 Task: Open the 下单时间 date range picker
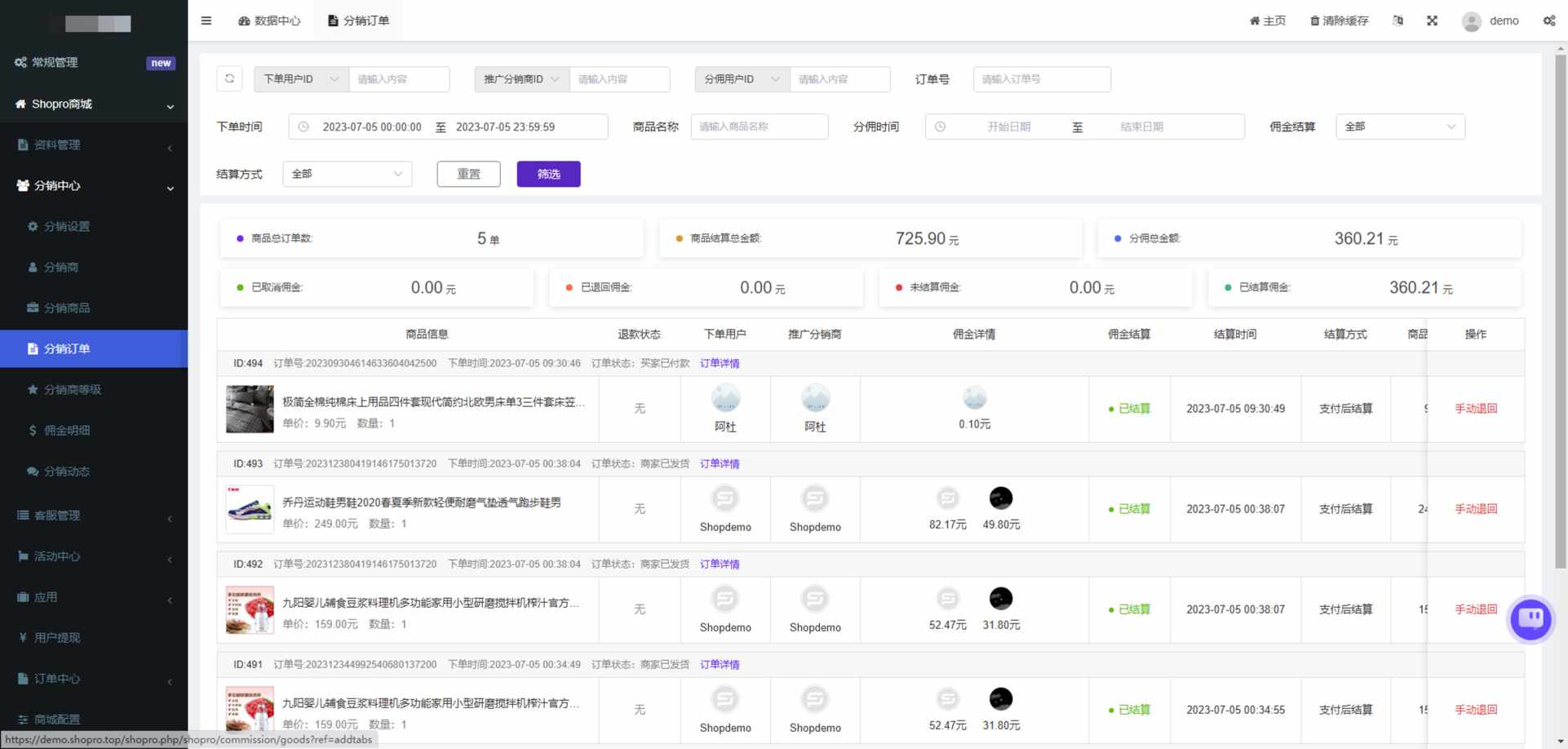pos(448,126)
